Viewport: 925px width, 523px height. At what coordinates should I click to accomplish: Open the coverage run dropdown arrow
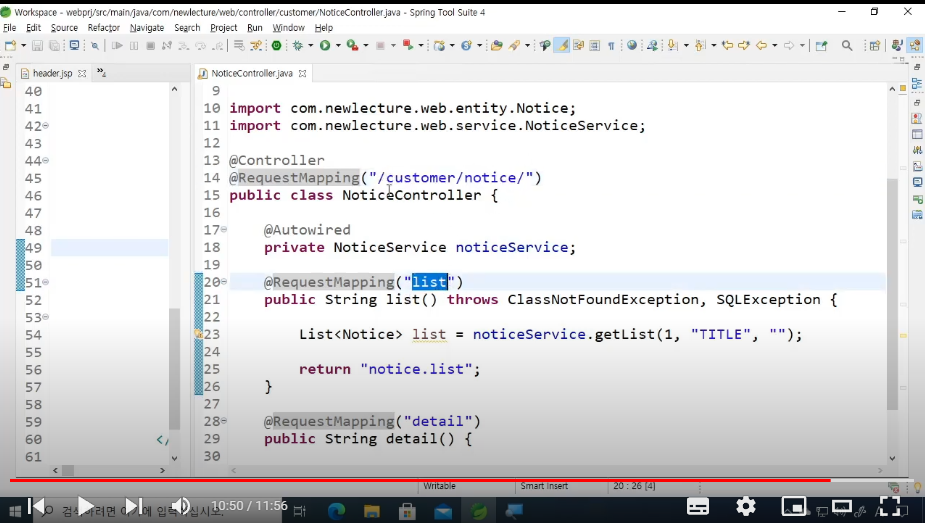tap(366, 45)
